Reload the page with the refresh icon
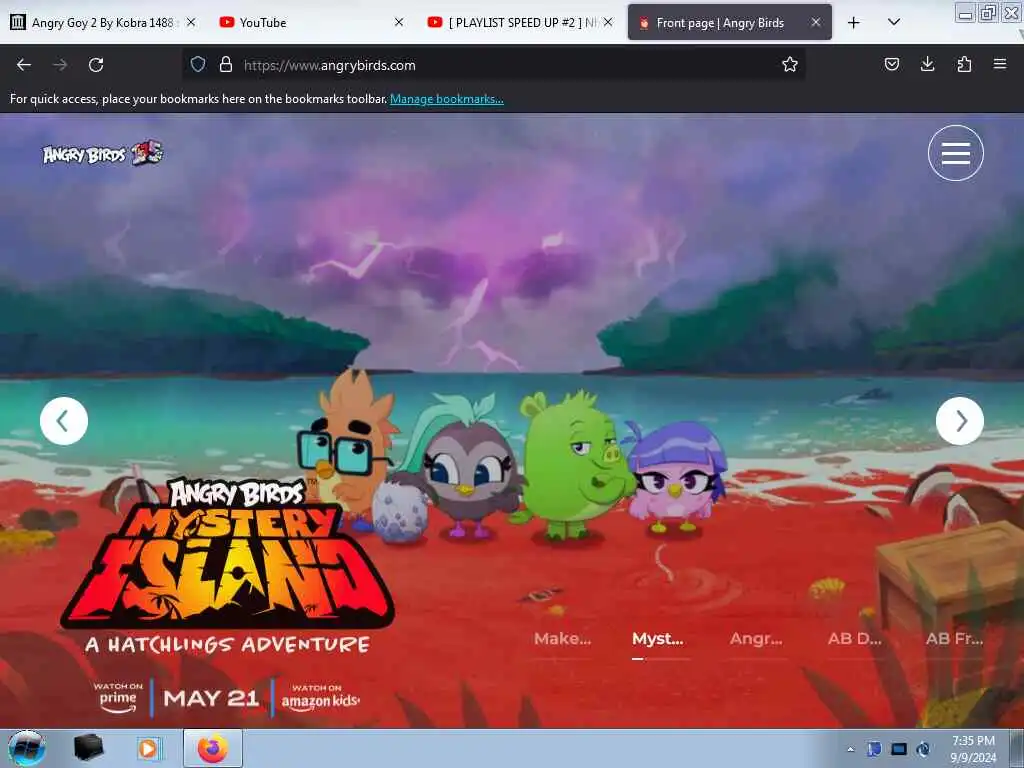Viewport: 1024px width, 768px height. tap(96, 65)
